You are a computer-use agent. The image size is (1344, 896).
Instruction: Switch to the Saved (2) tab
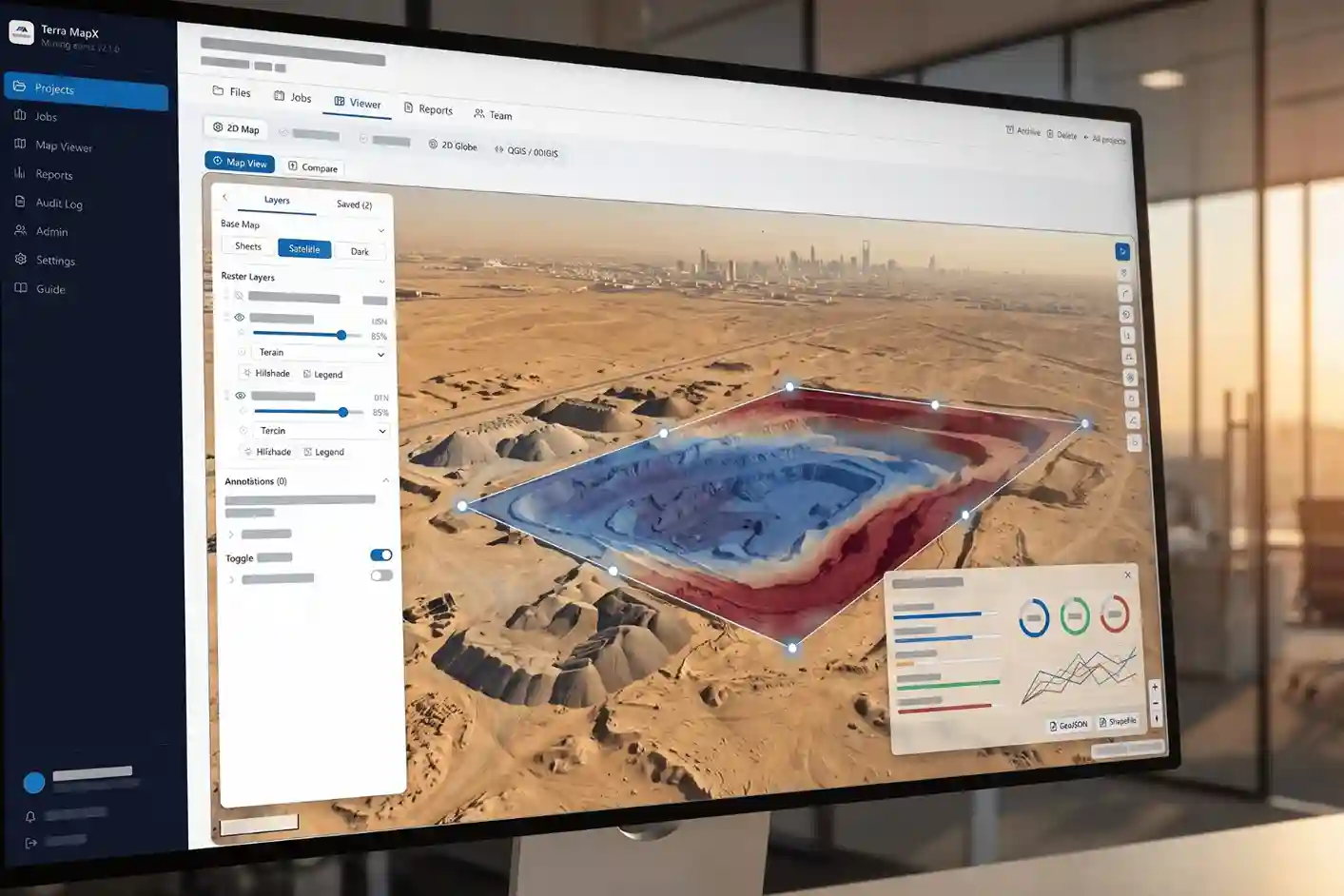click(354, 205)
